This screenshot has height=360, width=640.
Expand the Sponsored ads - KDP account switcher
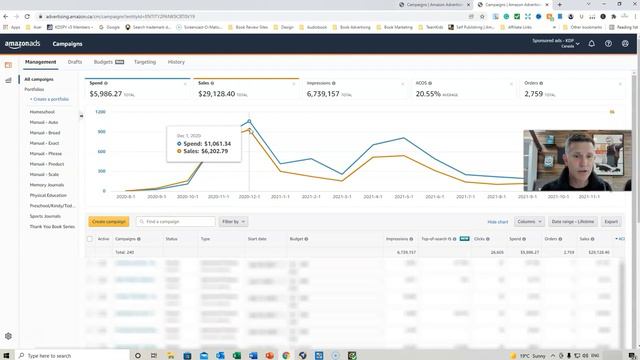click(556, 43)
